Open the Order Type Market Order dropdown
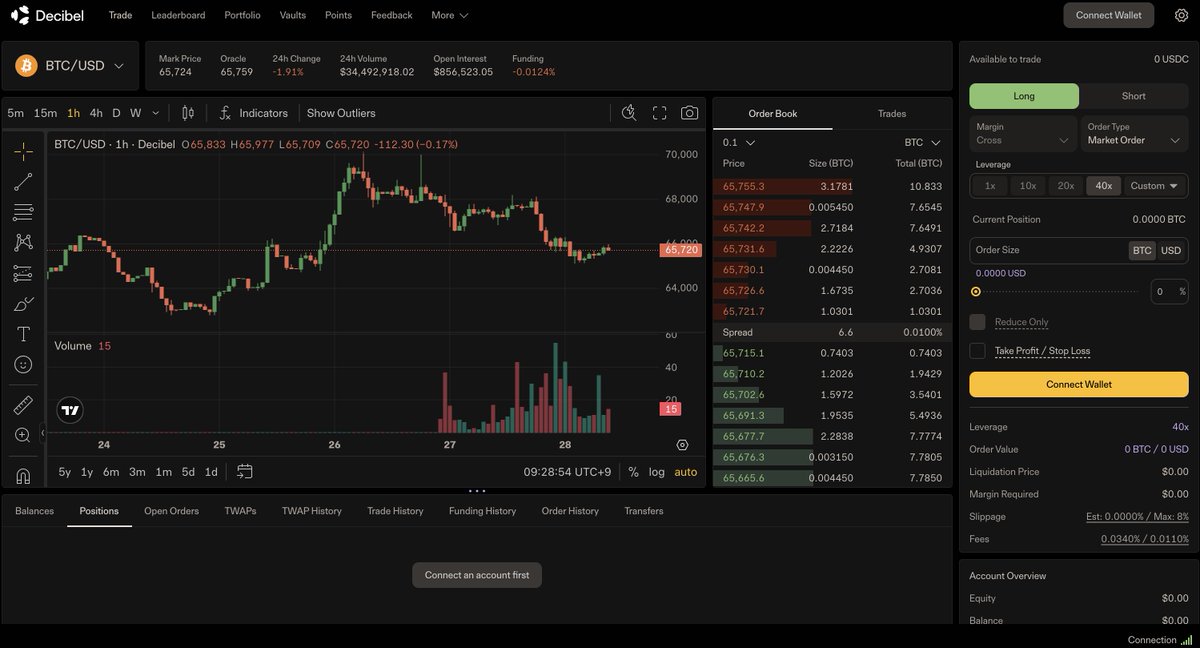The width and height of the screenshot is (1200, 648). 1135,134
